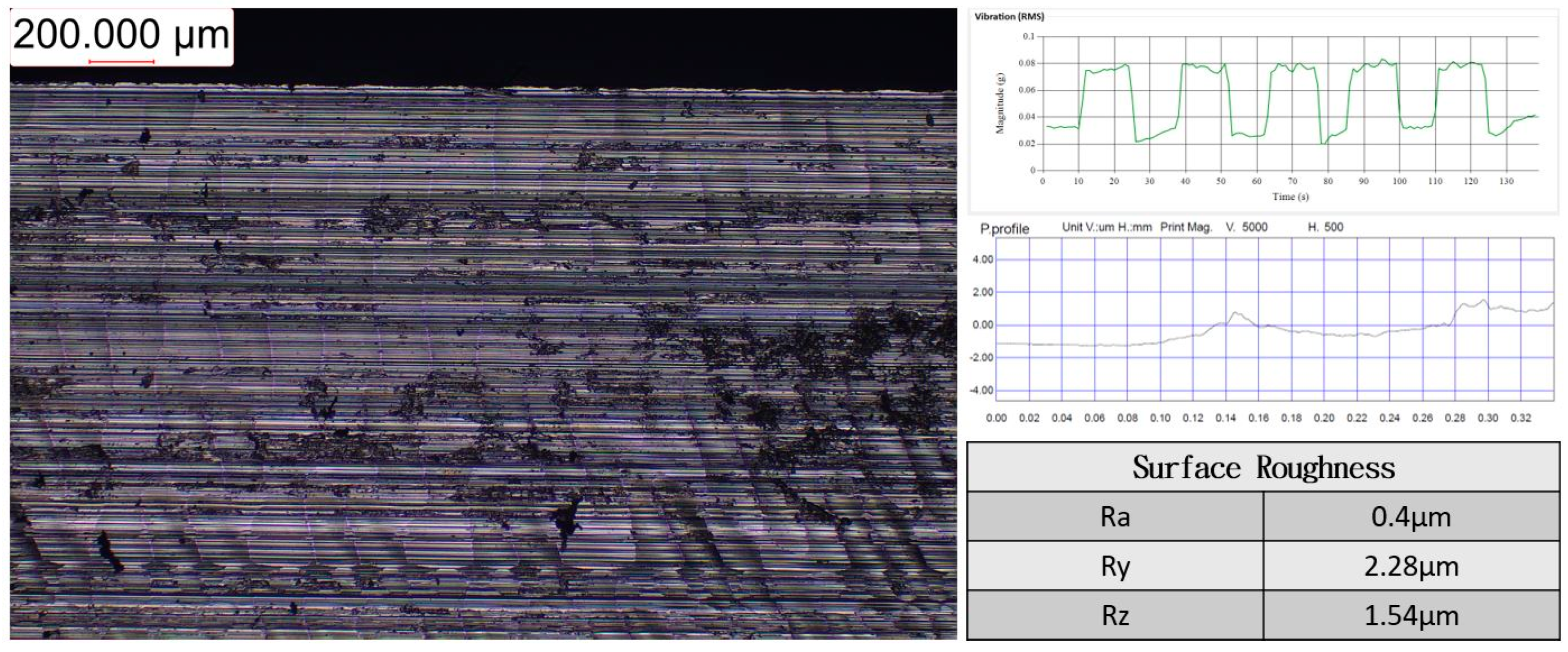Viewport: 1568px width, 652px height.
Task: Select the 2.28µm value cell
Action: 1411,566
